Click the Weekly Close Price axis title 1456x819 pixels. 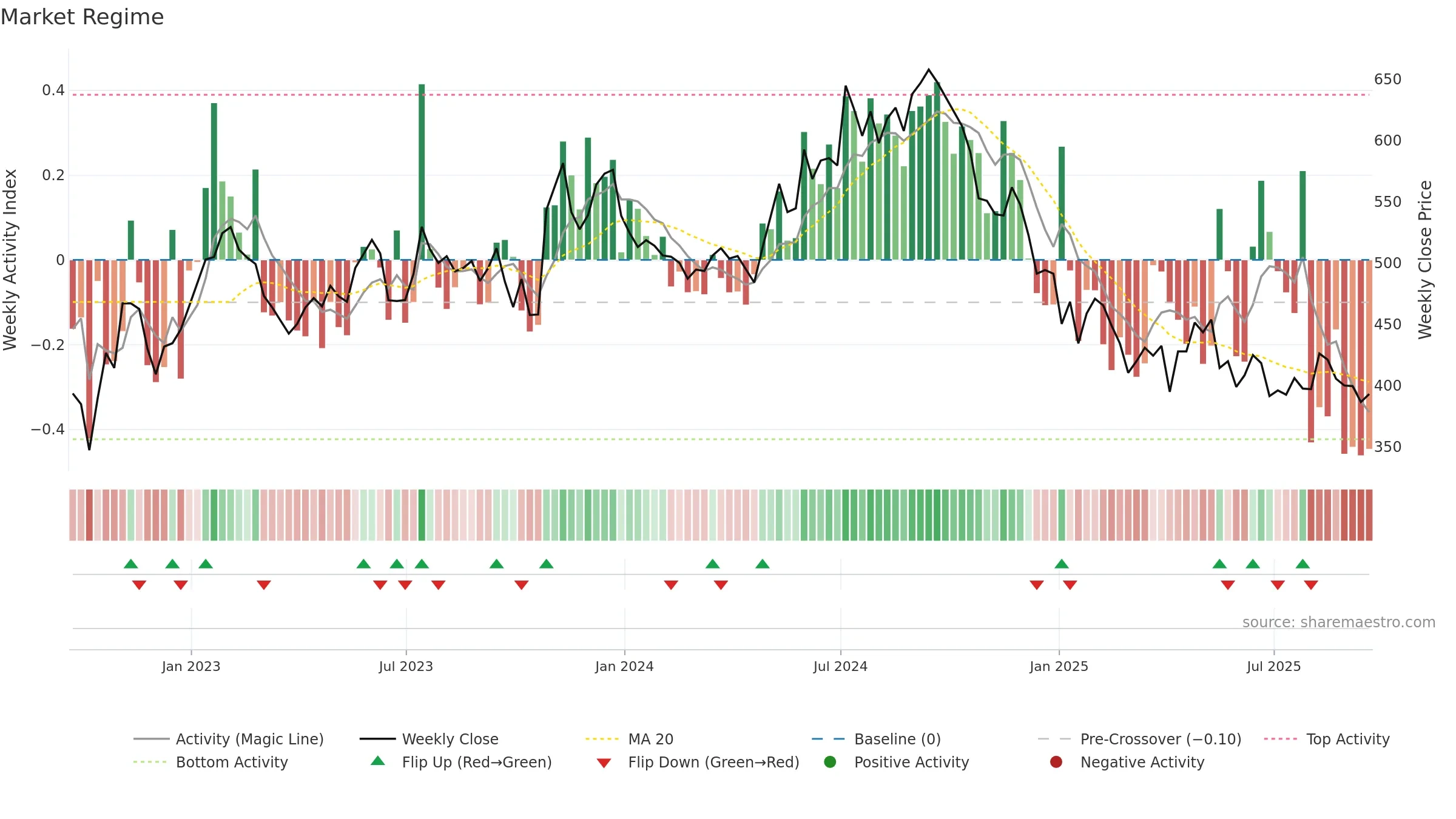click(x=1425, y=260)
